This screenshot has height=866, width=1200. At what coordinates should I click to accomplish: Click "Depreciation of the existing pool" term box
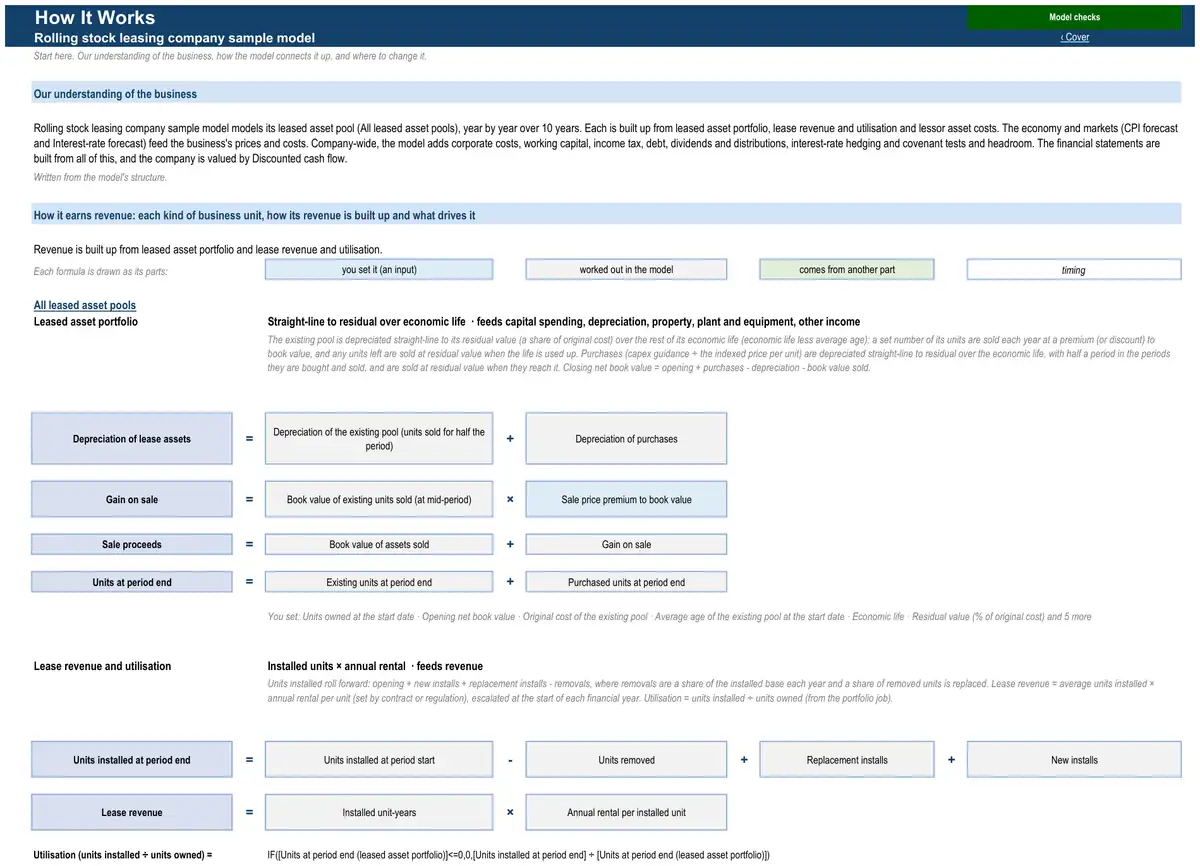379,439
